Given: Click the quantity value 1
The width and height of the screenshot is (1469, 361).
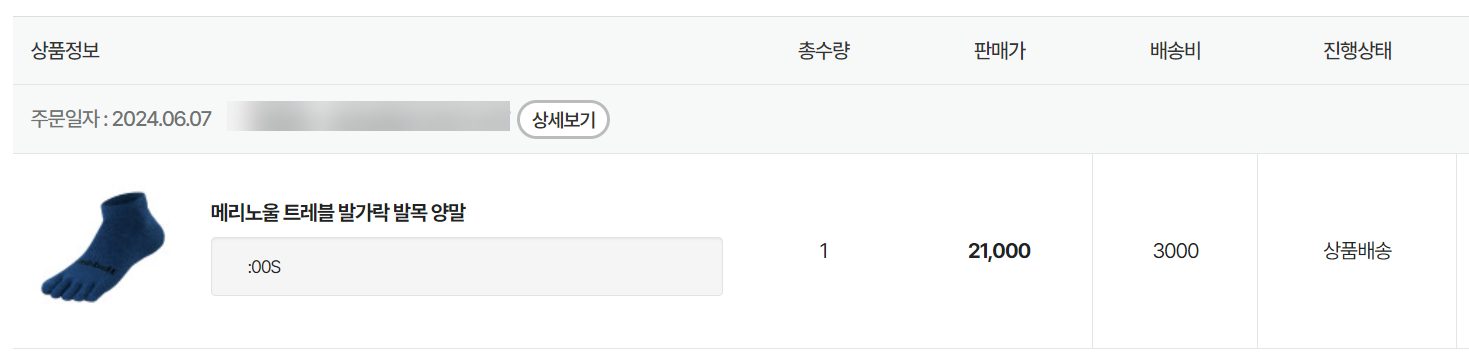Looking at the screenshot, I should [x=824, y=251].
